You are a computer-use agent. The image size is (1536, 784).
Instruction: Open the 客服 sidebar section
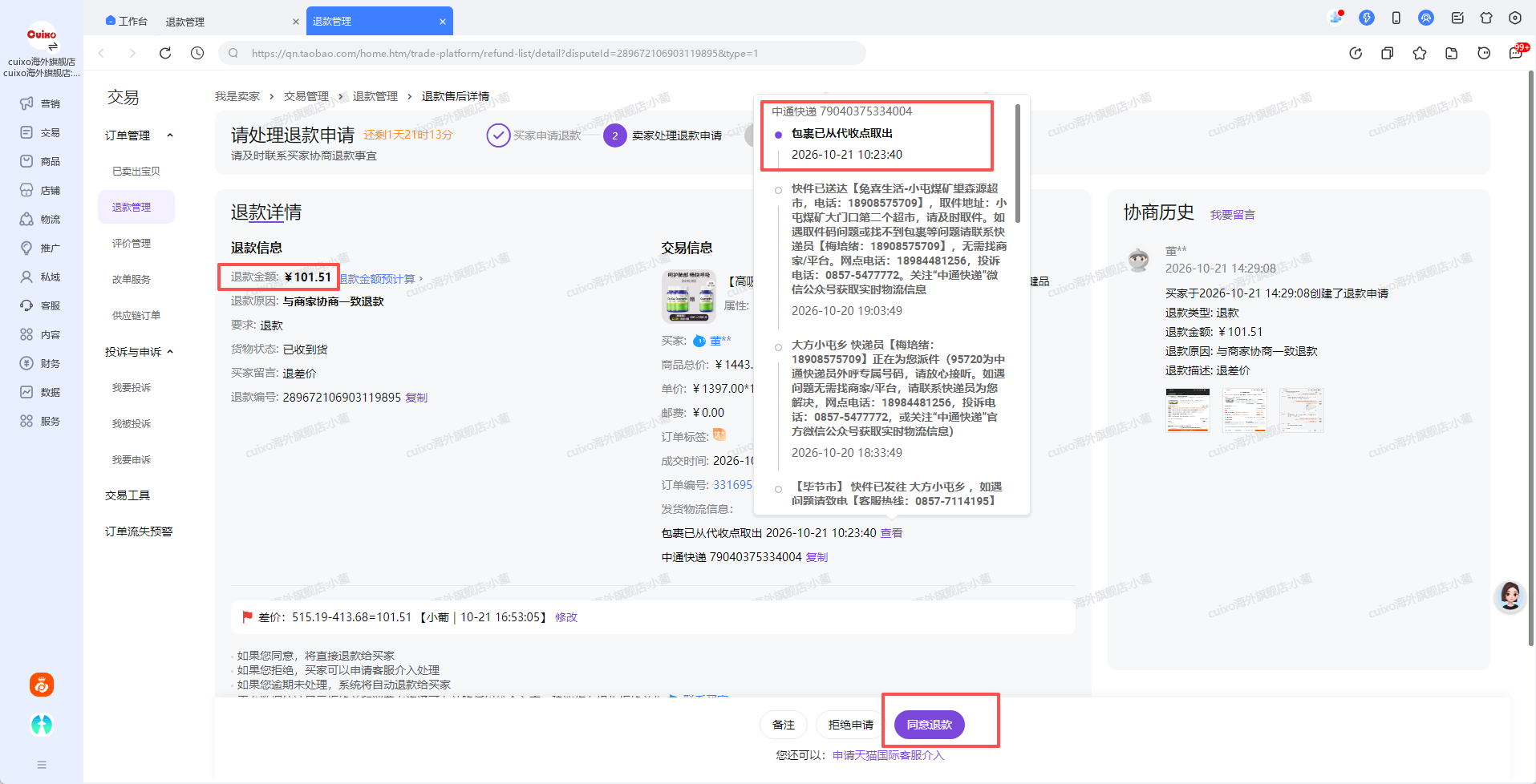point(40,305)
